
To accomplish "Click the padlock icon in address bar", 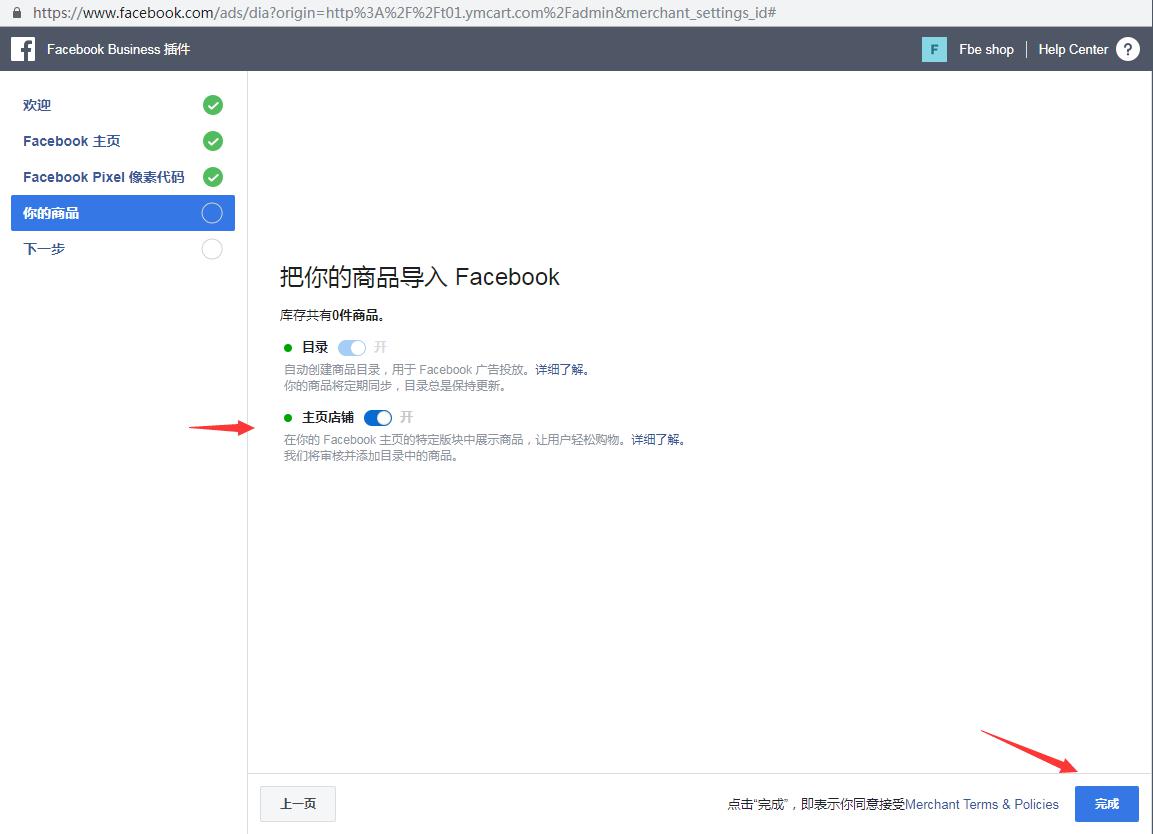I will [x=16, y=13].
